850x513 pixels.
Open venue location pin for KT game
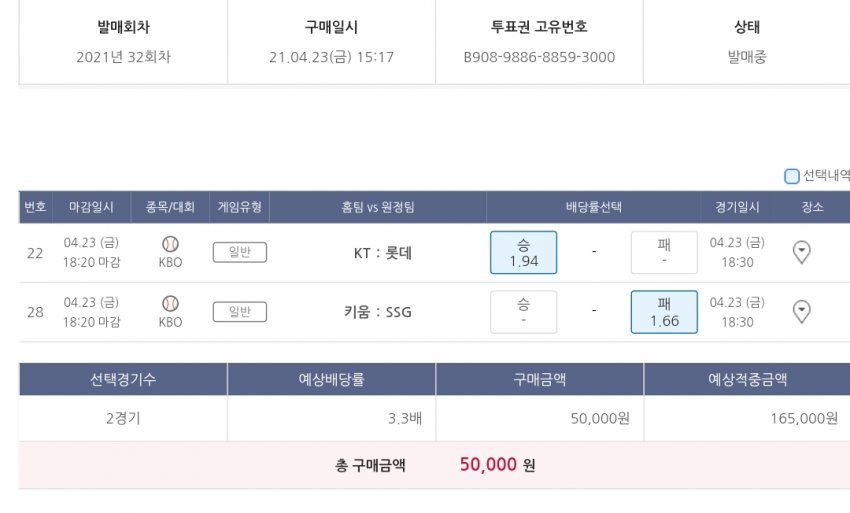pyautogui.click(x=801, y=252)
